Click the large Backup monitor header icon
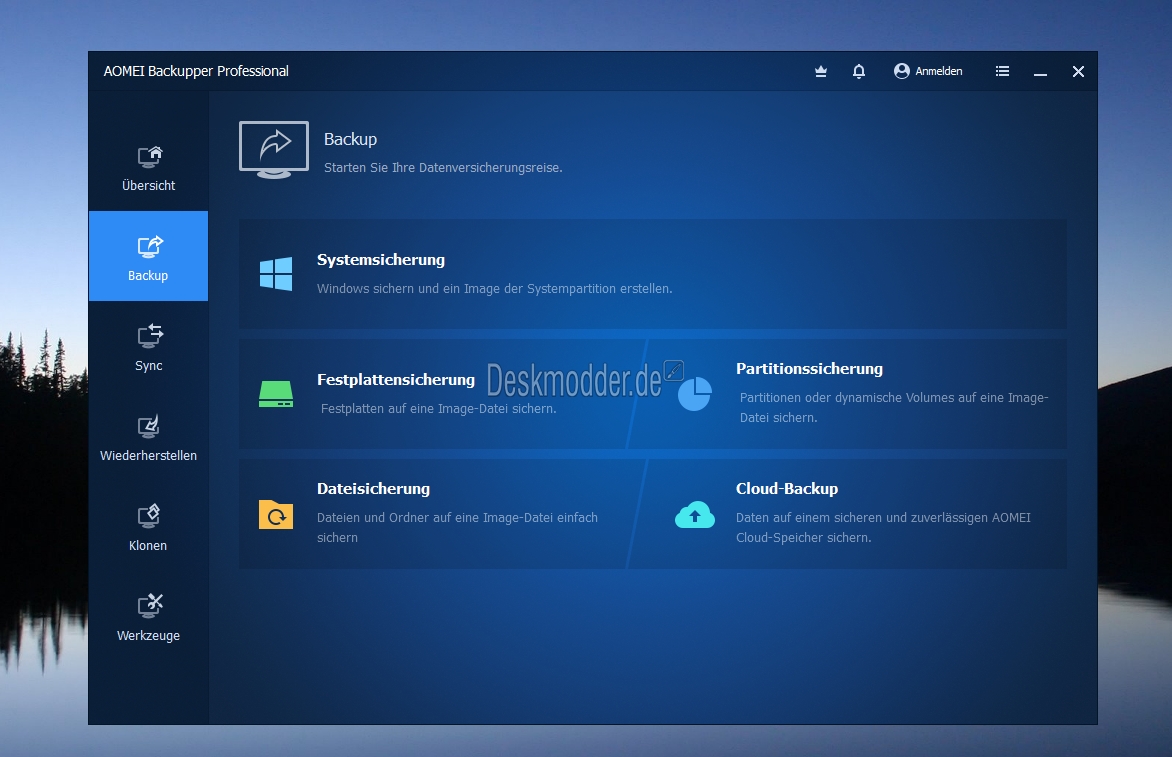The height and width of the screenshot is (757, 1172). tap(274, 149)
